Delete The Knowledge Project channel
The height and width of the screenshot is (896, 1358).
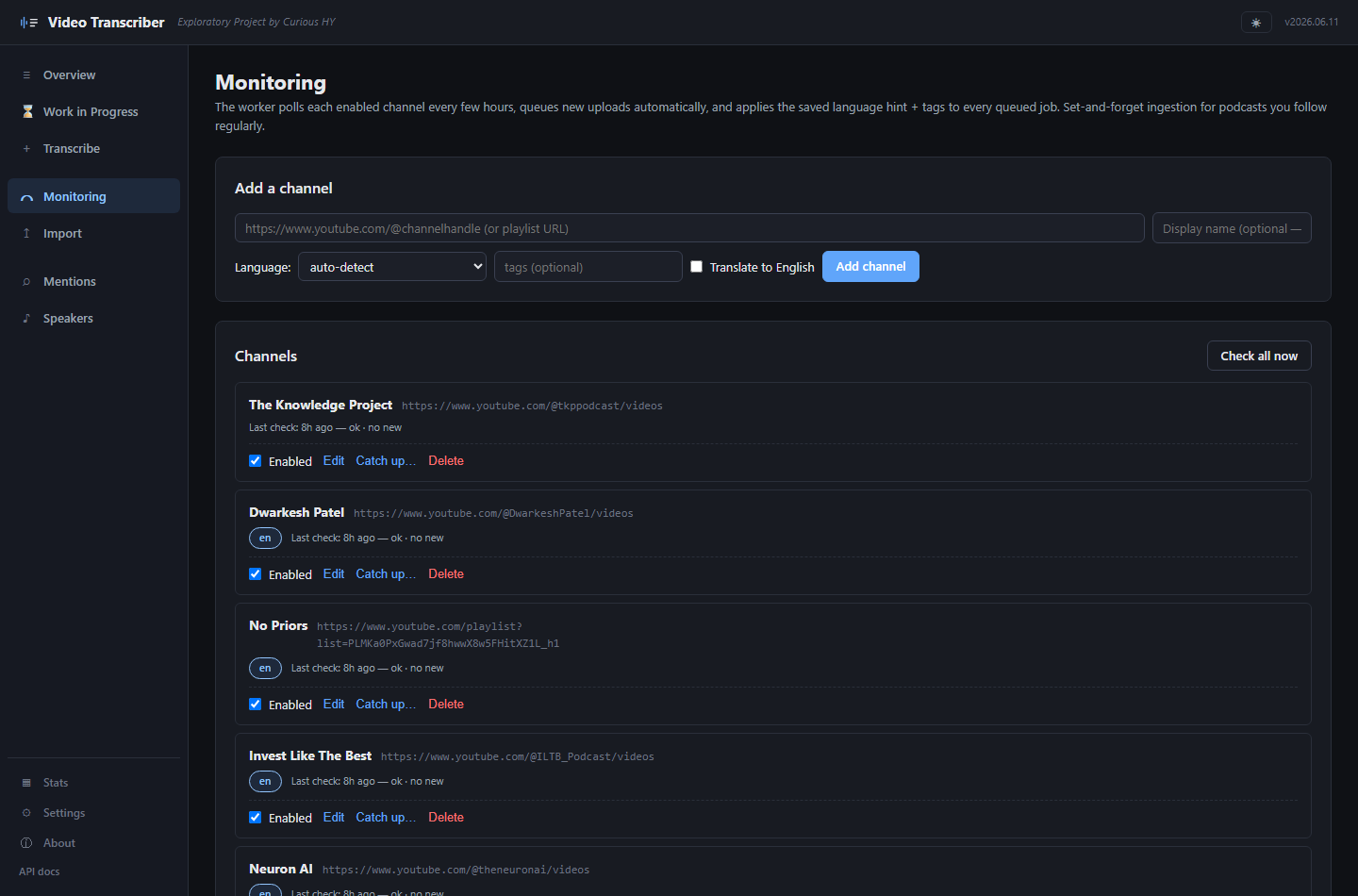[446, 461]
